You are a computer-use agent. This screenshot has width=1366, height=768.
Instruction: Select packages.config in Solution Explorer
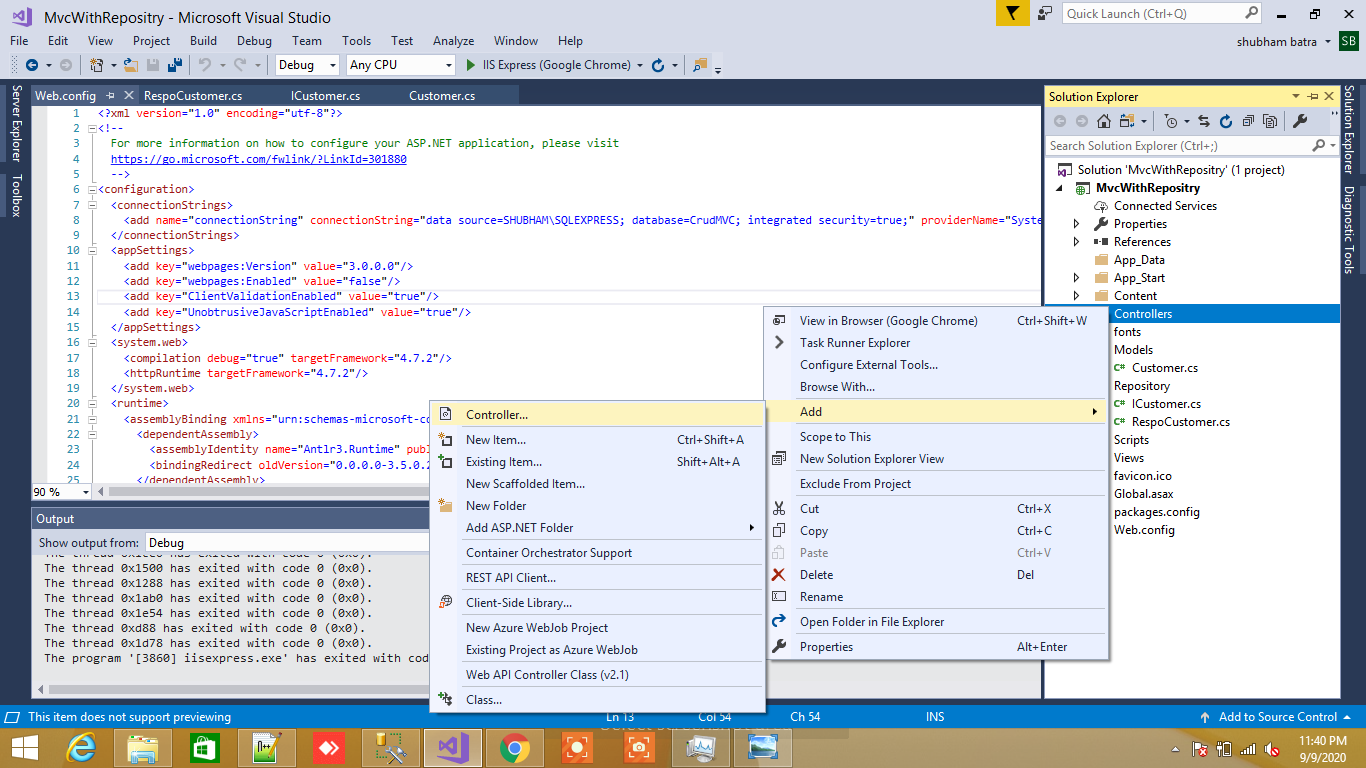(x=1157, y=512)
